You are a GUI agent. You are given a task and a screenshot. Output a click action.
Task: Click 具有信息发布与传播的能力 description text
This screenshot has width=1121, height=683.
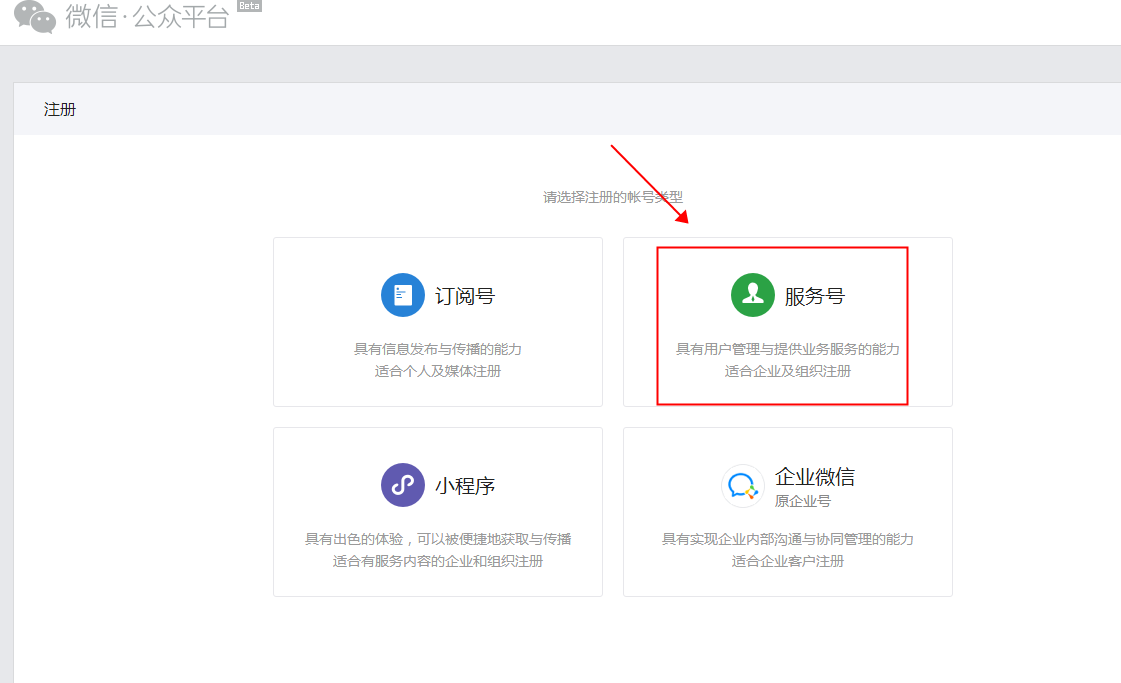tap(438, 349)
